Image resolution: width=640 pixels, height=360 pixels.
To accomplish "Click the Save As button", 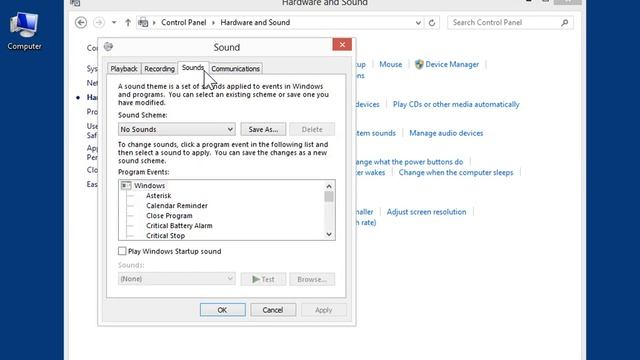I will pyautogui.click(x=263, y=129).
